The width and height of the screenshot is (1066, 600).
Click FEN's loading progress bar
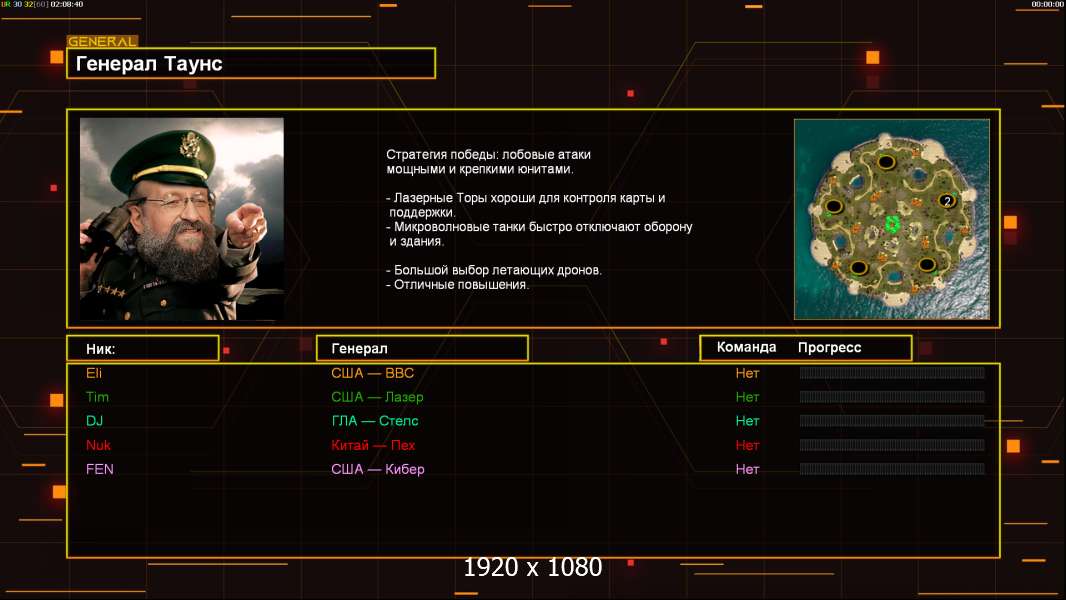tap(892, 469)
